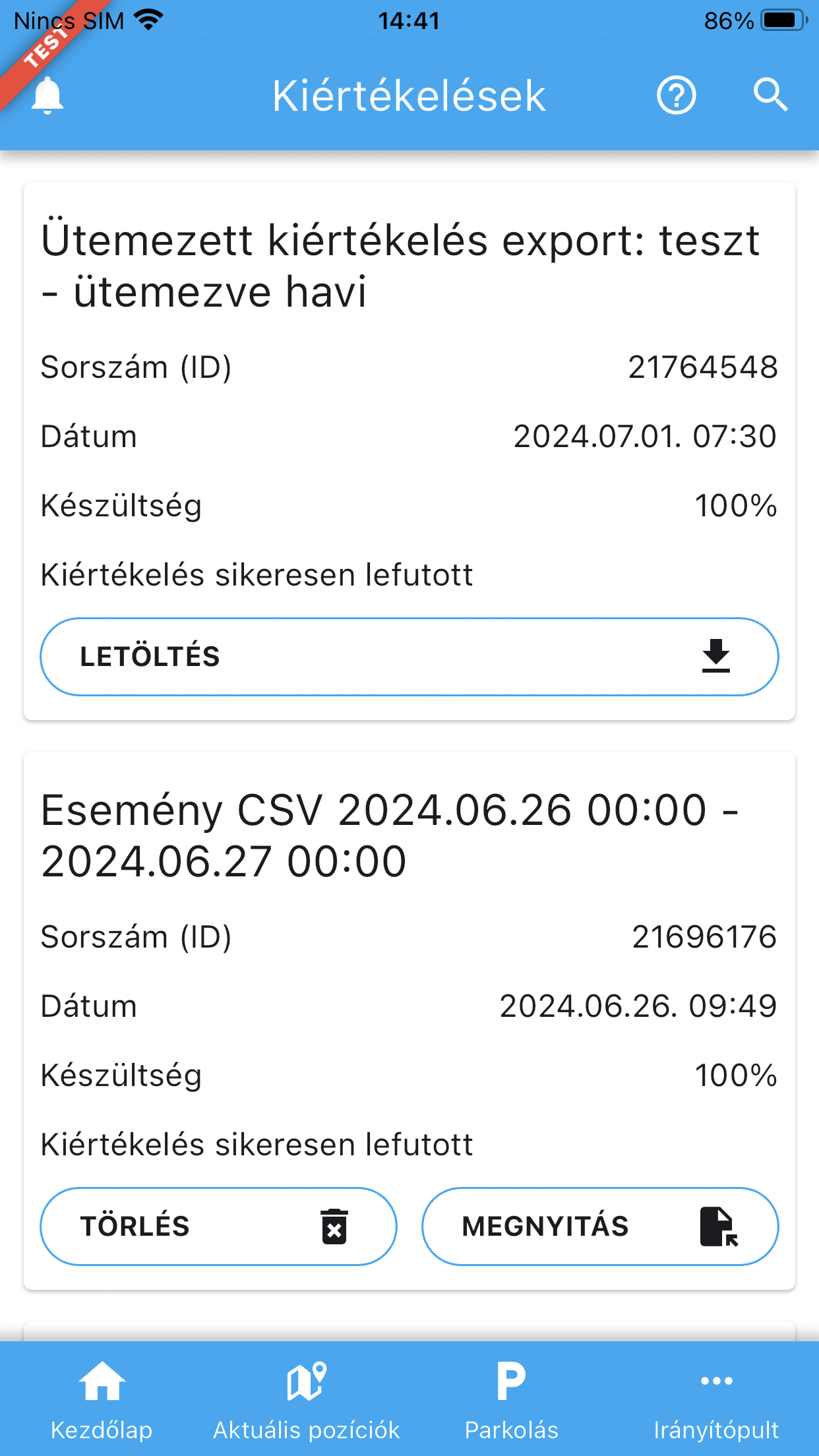Screen dimensions: 819x1456
Task: Go to the Parkolás tab
Action: (511, 1430)
